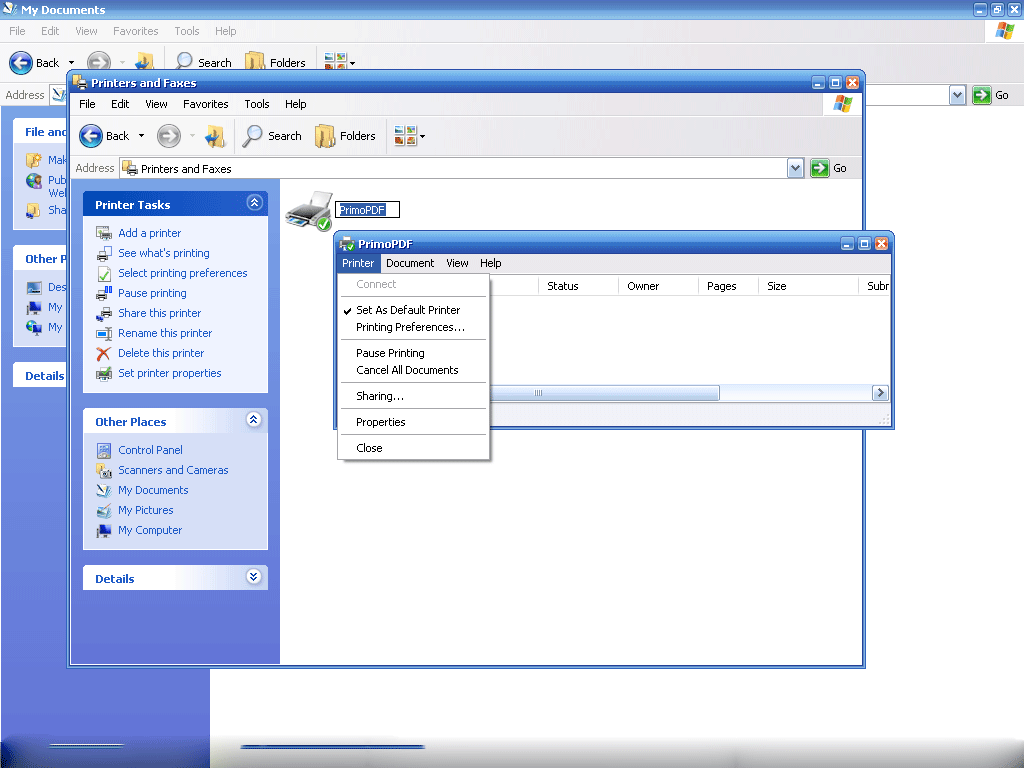This screenshot has height=768, width=1024.
Task: Open the Help menu in PrimoPDF window
Action: pyautogui.click(x=490, y=263)
